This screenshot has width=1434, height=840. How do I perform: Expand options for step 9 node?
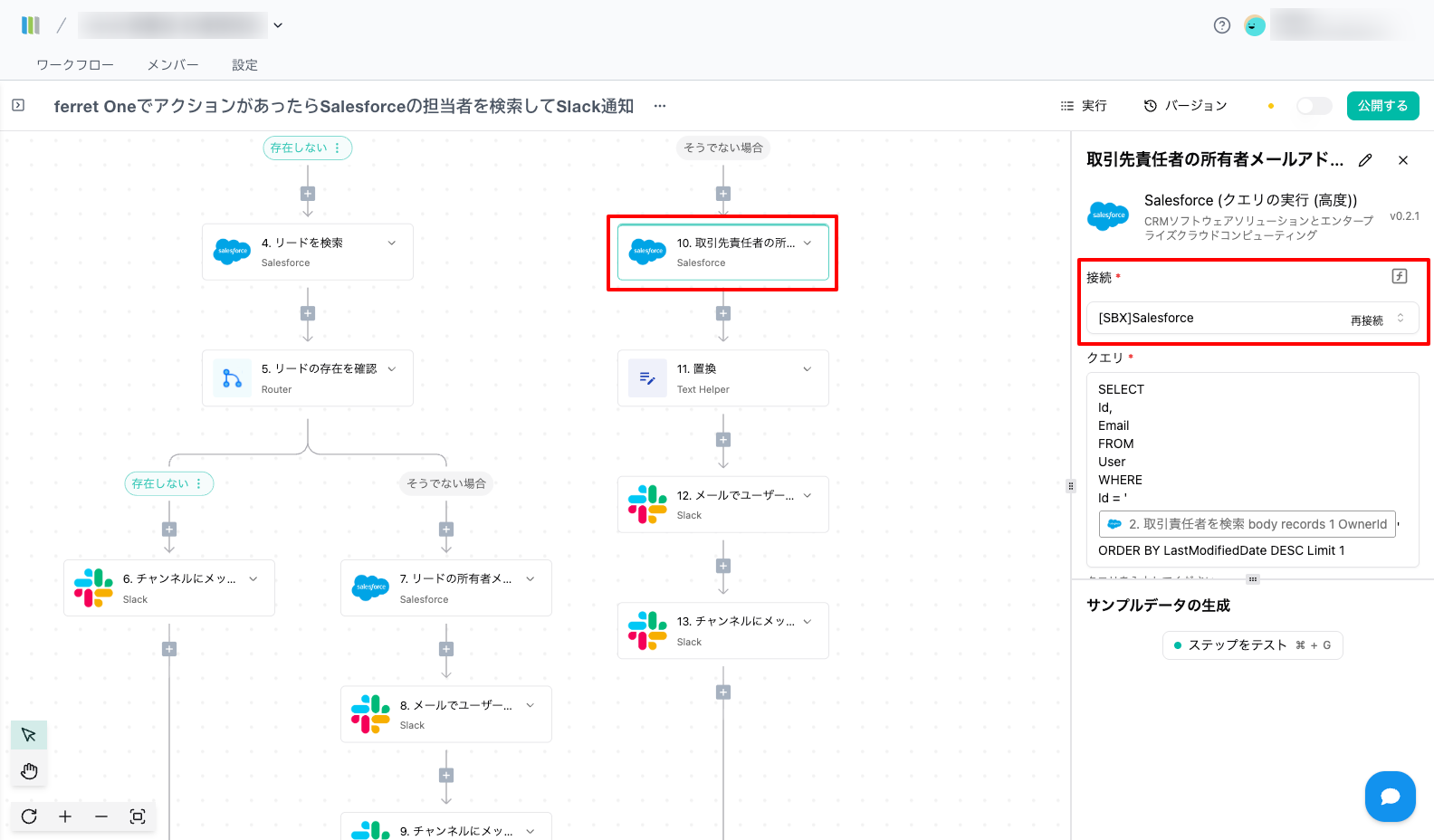click(x=531, y=831)
